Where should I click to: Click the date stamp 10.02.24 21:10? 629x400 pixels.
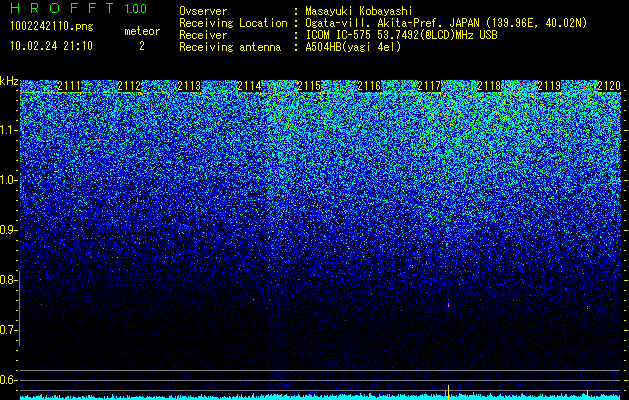coord(51,46)
